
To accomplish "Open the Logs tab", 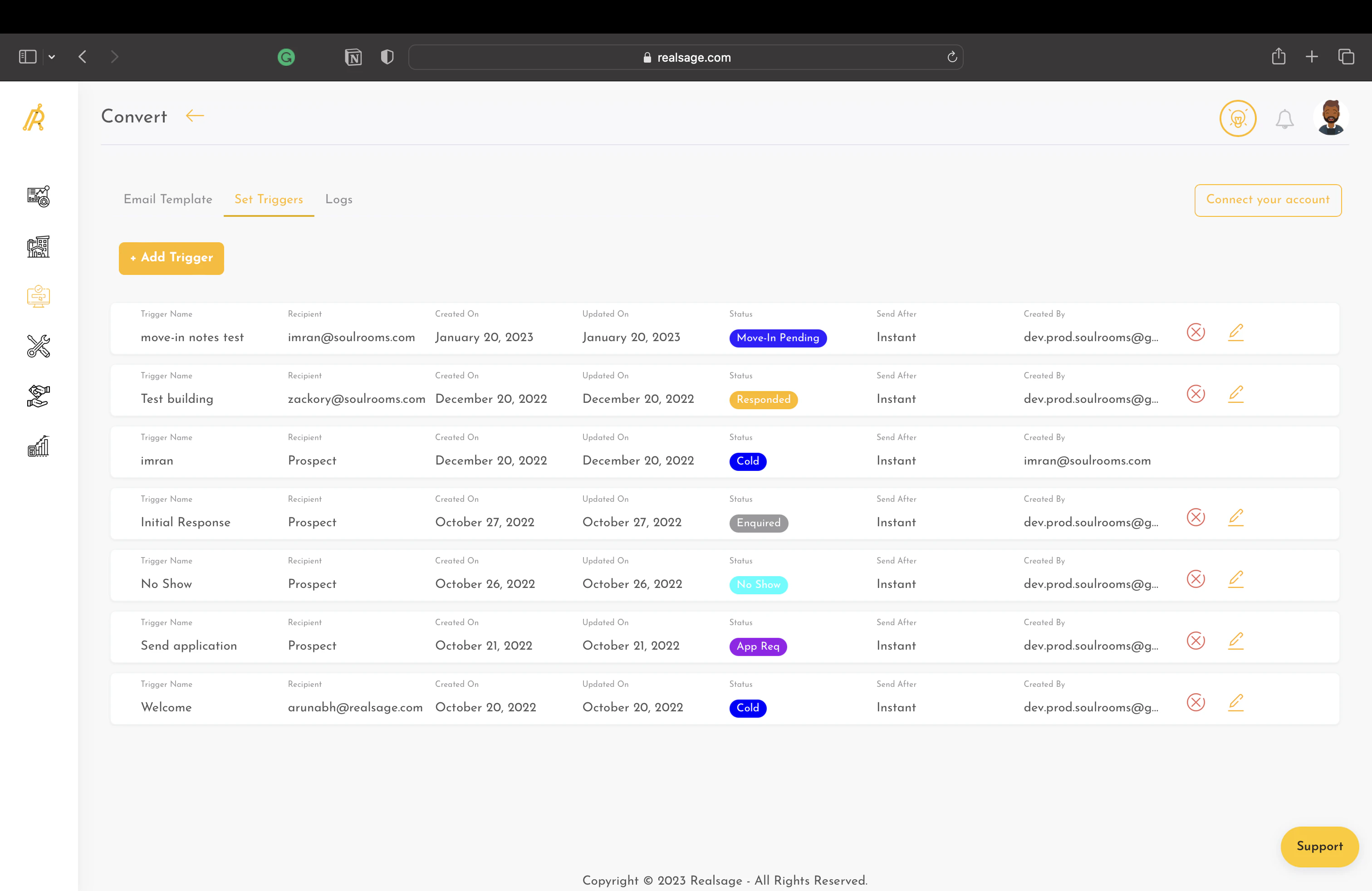I will [x=338, y=200].
